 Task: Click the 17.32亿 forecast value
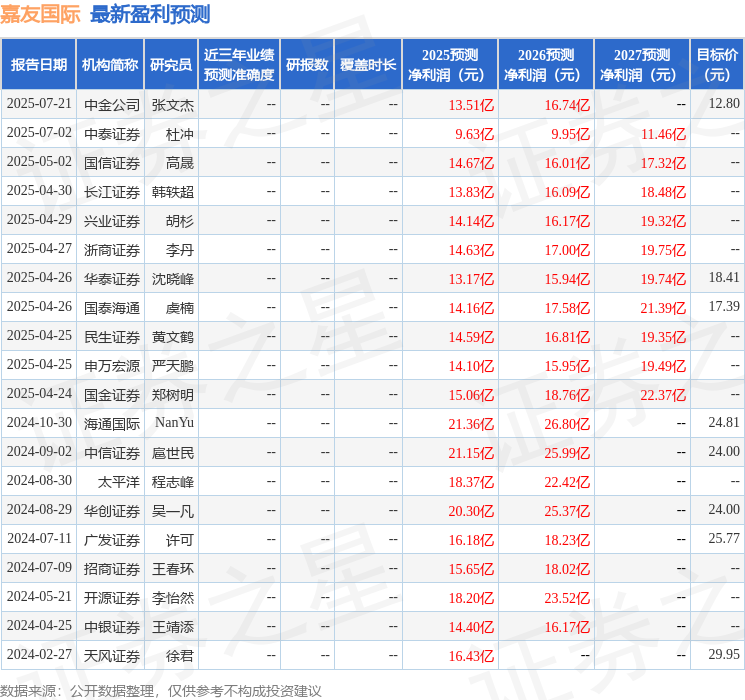(x=663, y=163)
